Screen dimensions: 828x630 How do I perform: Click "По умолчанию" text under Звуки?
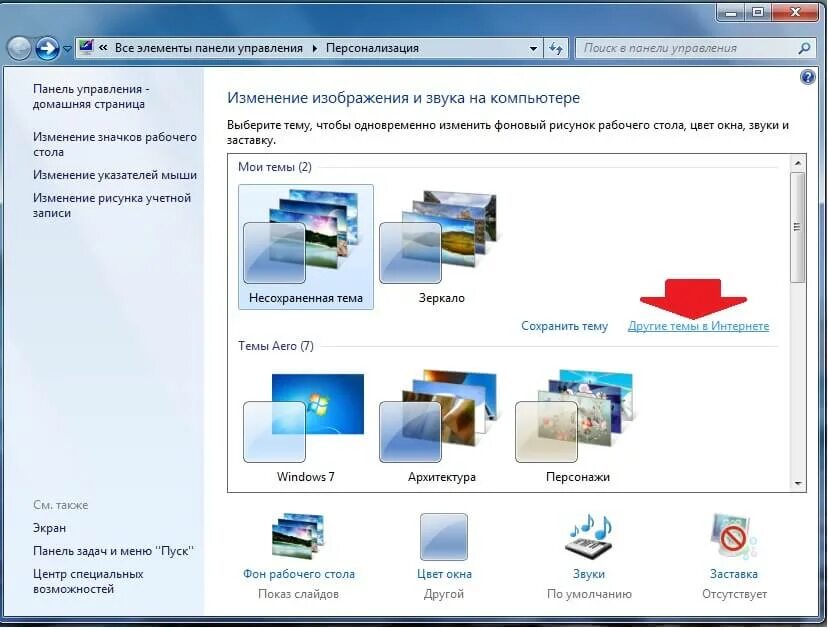coord(589,594)
